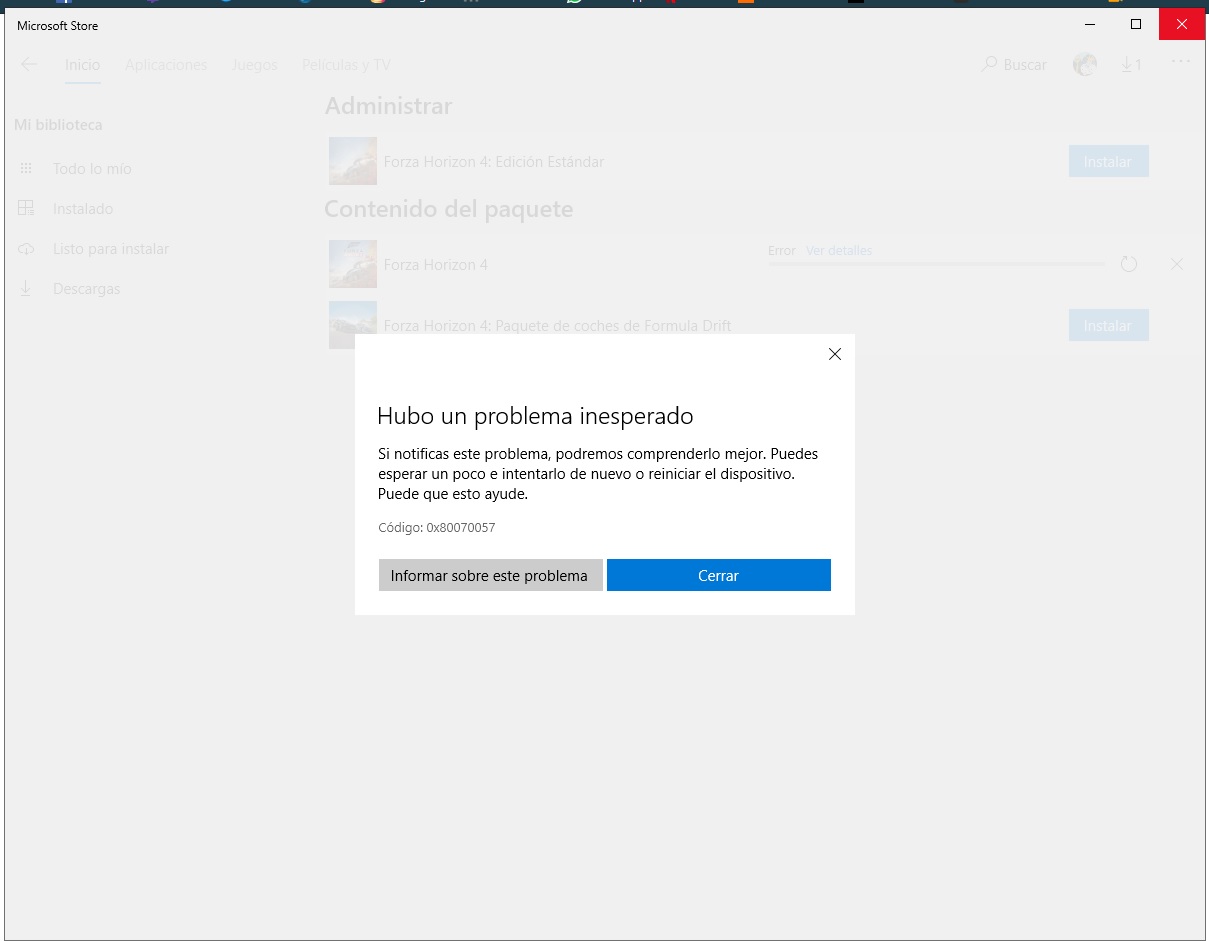Open the Películas y TV tab
The width and height of the screenshot is (1209, 941).
[346, 65]
